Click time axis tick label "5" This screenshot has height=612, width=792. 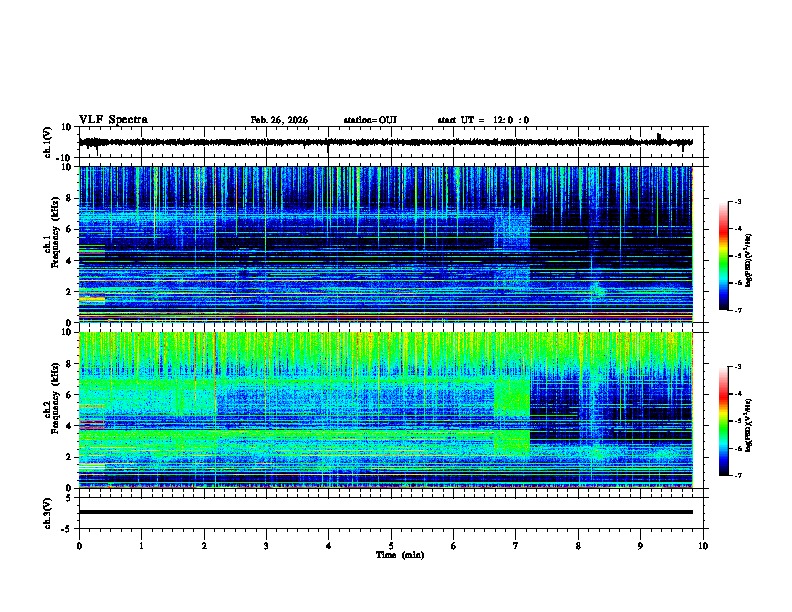point(391,546)
